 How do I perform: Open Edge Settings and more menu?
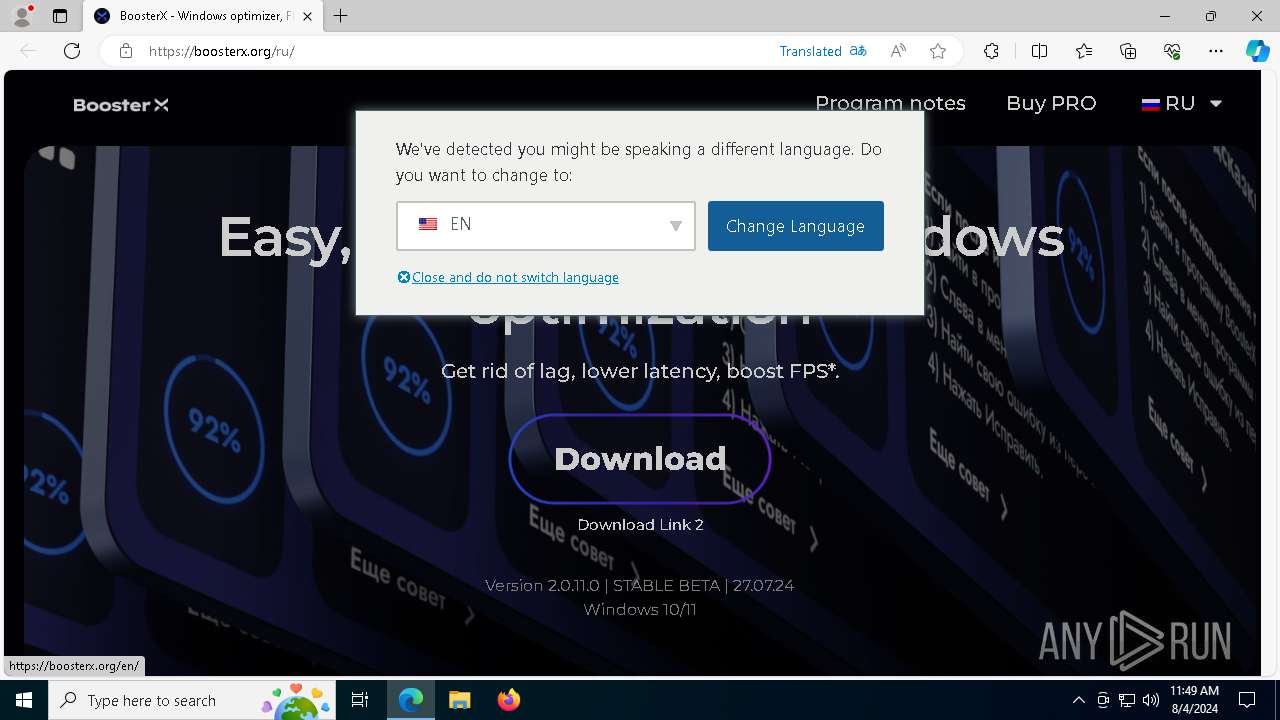[x=1216, y=51]
